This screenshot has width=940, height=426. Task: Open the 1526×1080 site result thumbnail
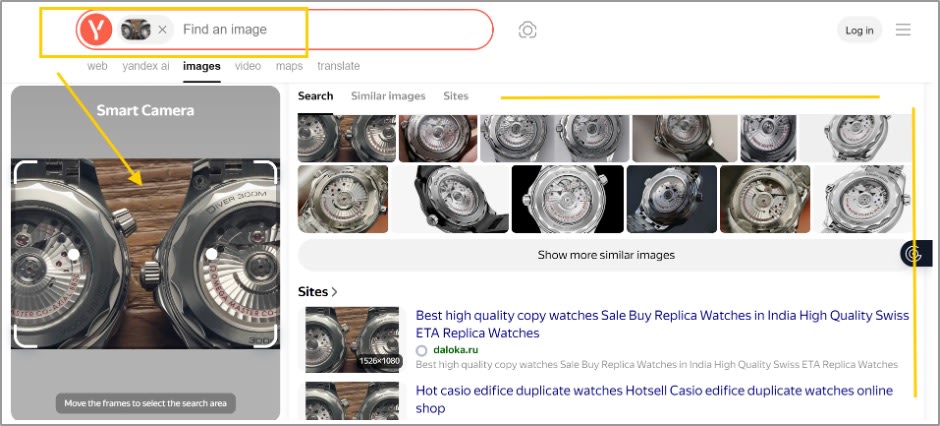coord(352,339)
